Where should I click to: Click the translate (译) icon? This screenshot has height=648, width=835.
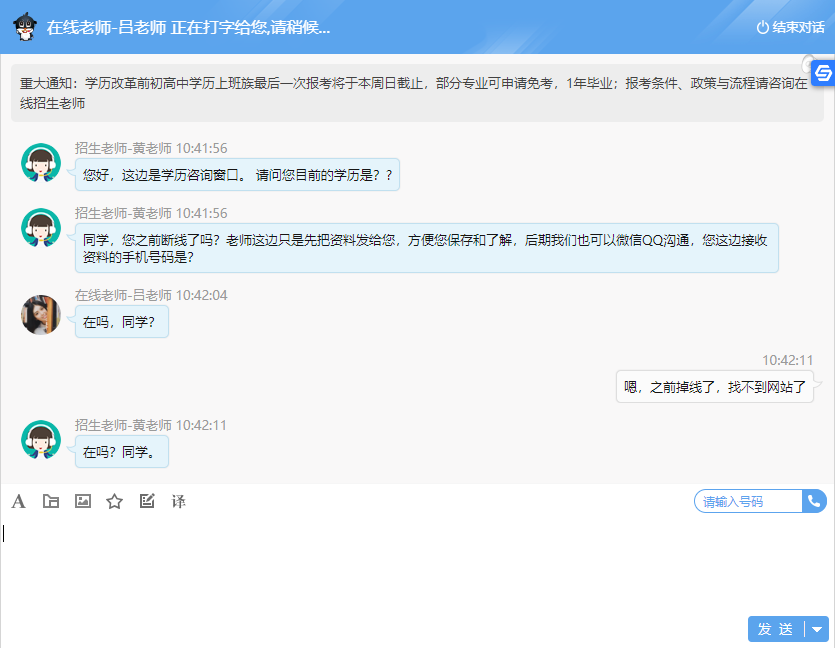click(x=179, y=501)
